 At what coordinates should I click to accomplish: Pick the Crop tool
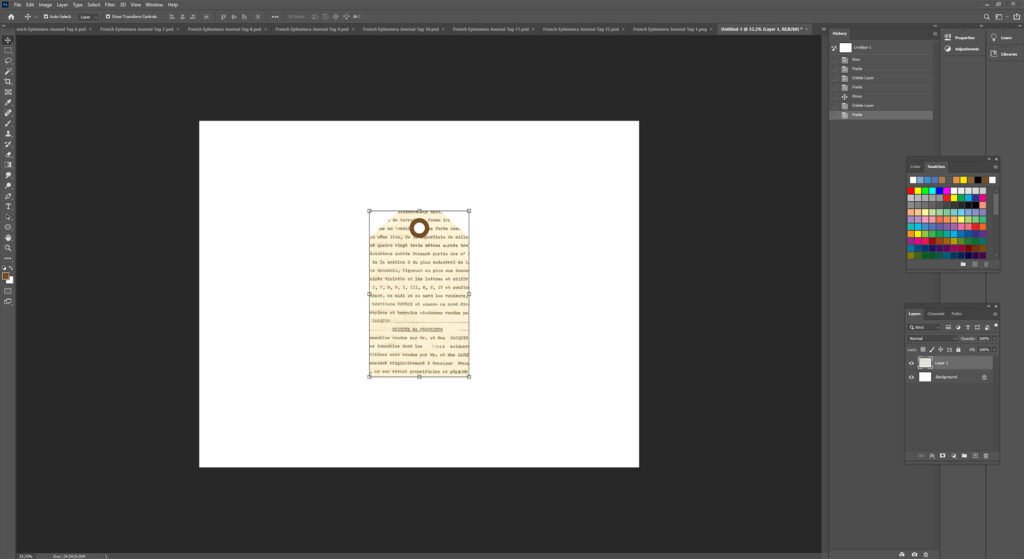pos(9,82)
